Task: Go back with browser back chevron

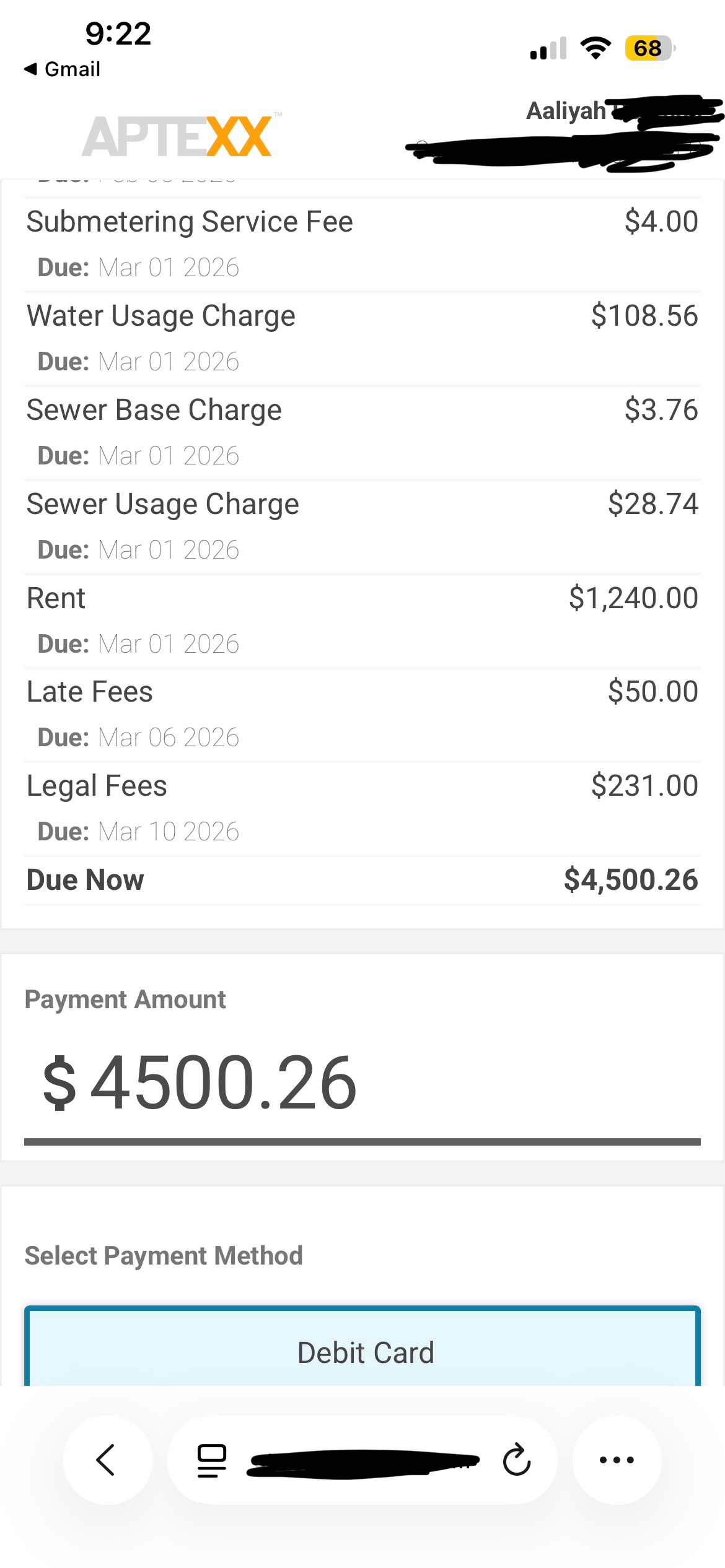Action: pyautogui.click(x=107, y=1460)
